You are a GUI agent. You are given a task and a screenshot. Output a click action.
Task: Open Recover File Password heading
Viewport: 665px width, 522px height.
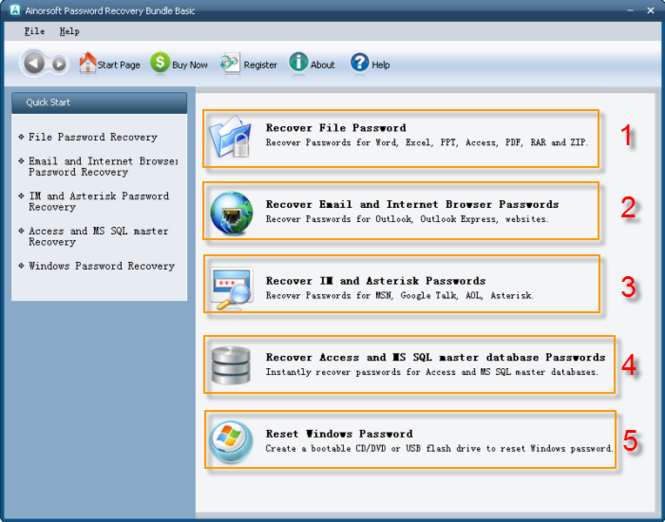click(336, 128)
